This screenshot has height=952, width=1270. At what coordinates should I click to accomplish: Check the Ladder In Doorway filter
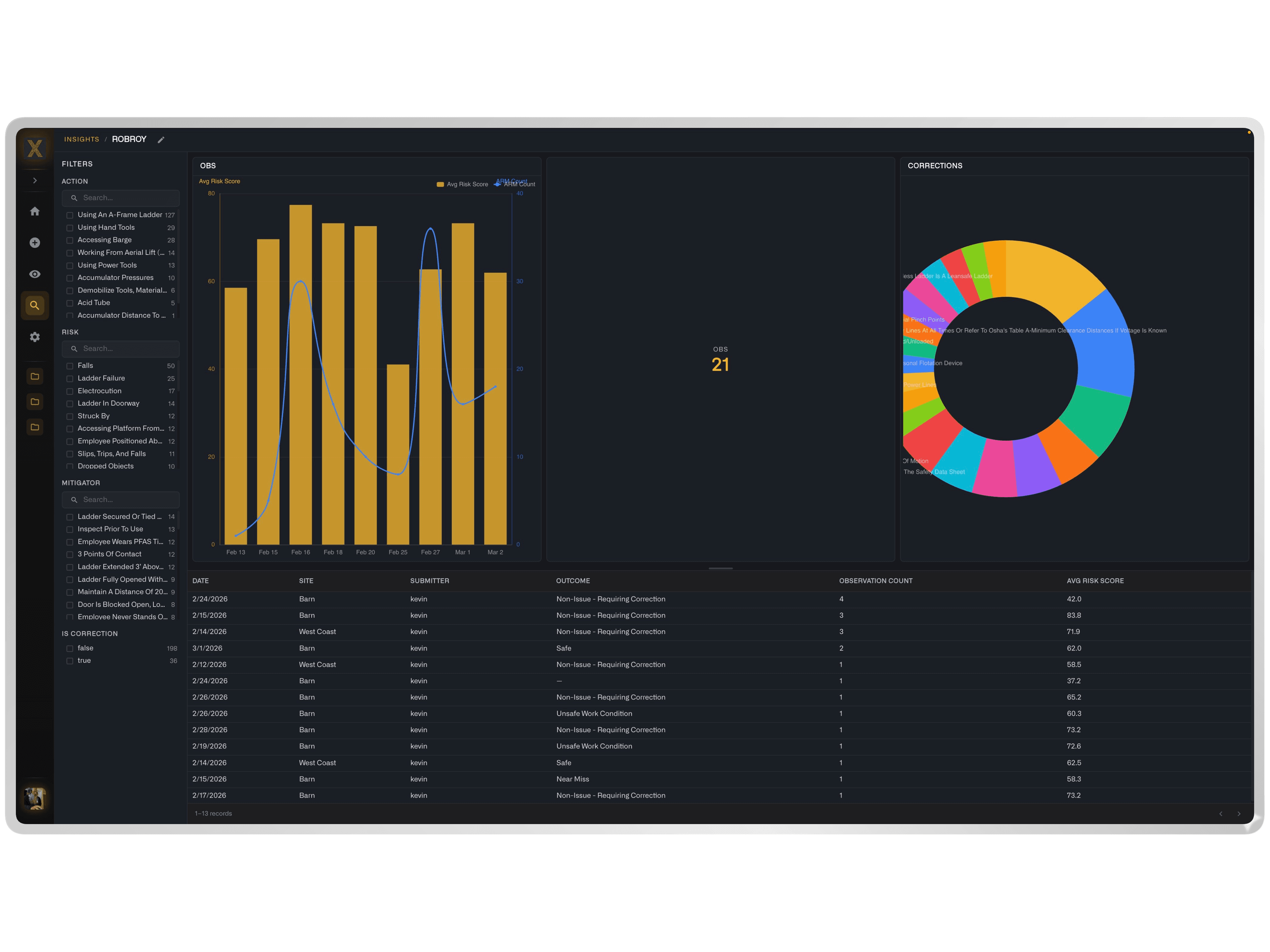pos(69,404)
